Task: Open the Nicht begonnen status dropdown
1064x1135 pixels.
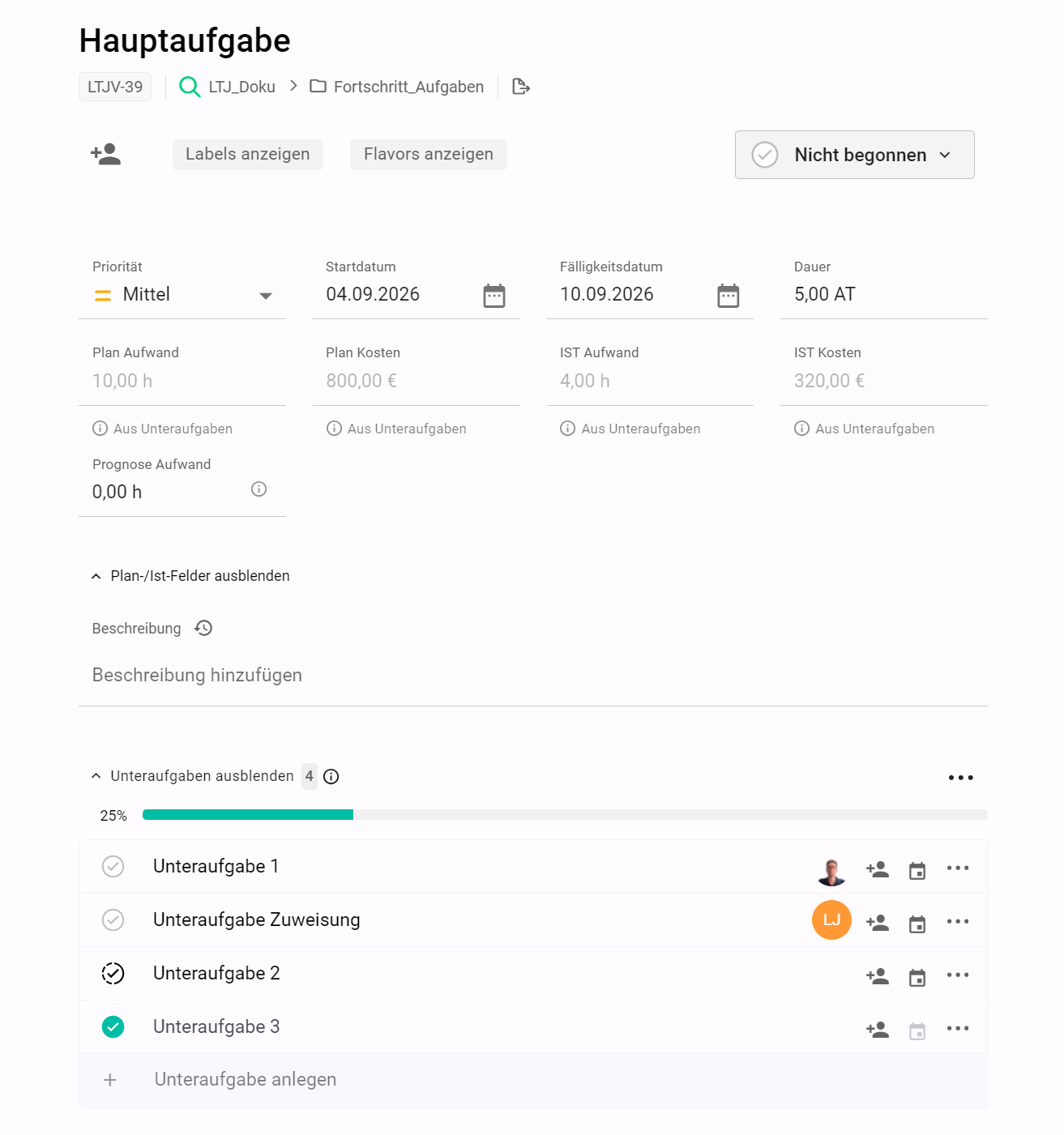Action: click(855, 155)
